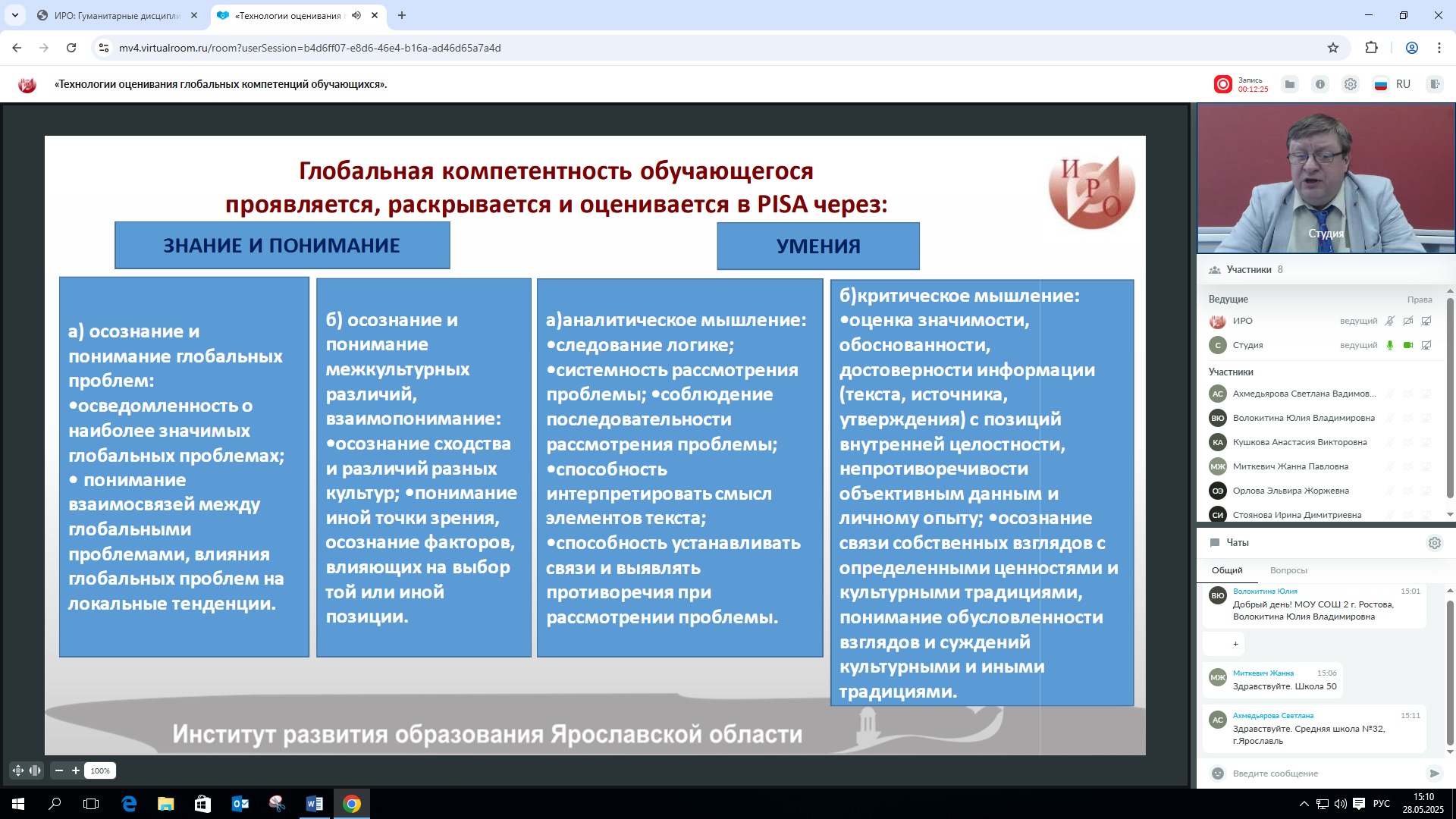Mute the Студия microphone
Image resolution: width=1456 pixels, height=819 pixels.
click(1390, 345)
